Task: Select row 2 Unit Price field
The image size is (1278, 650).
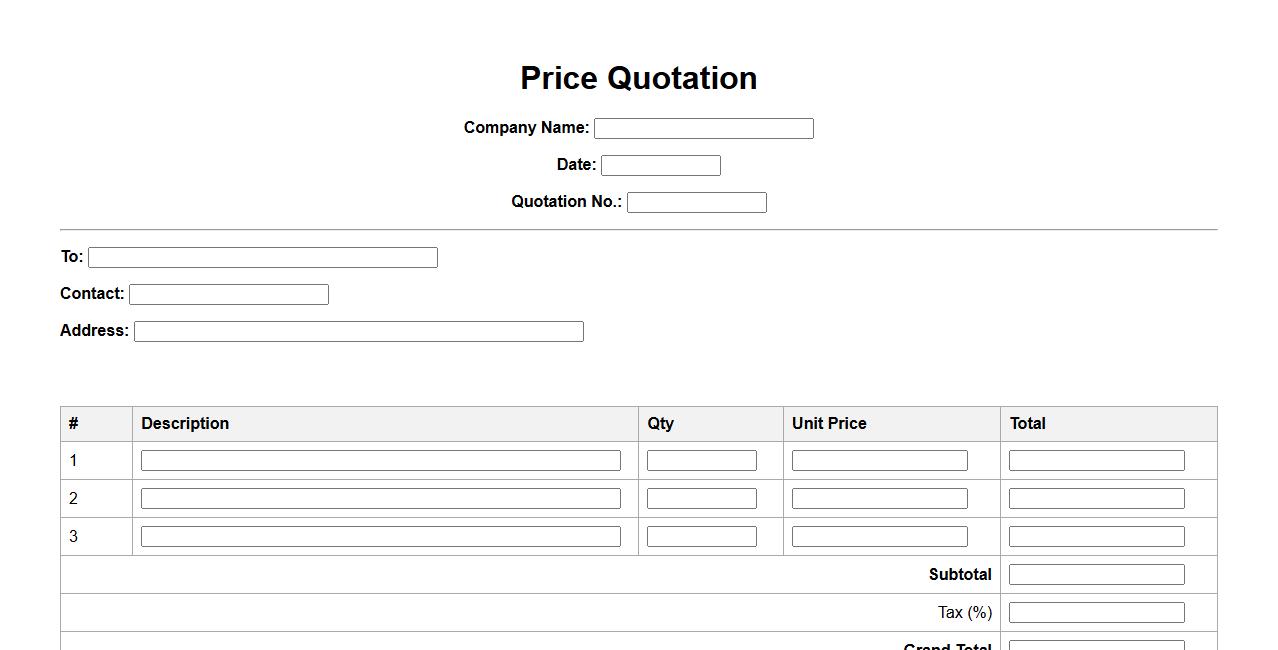Action: 879,498
